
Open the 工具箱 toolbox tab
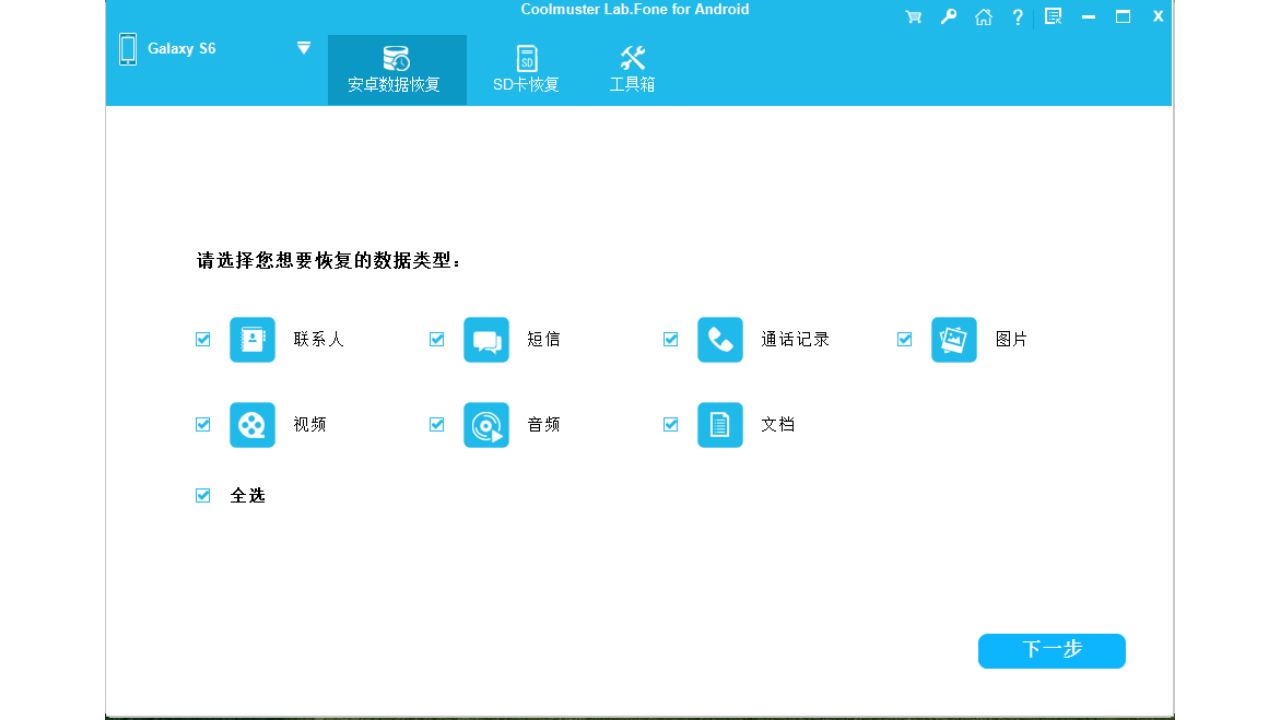631,69
